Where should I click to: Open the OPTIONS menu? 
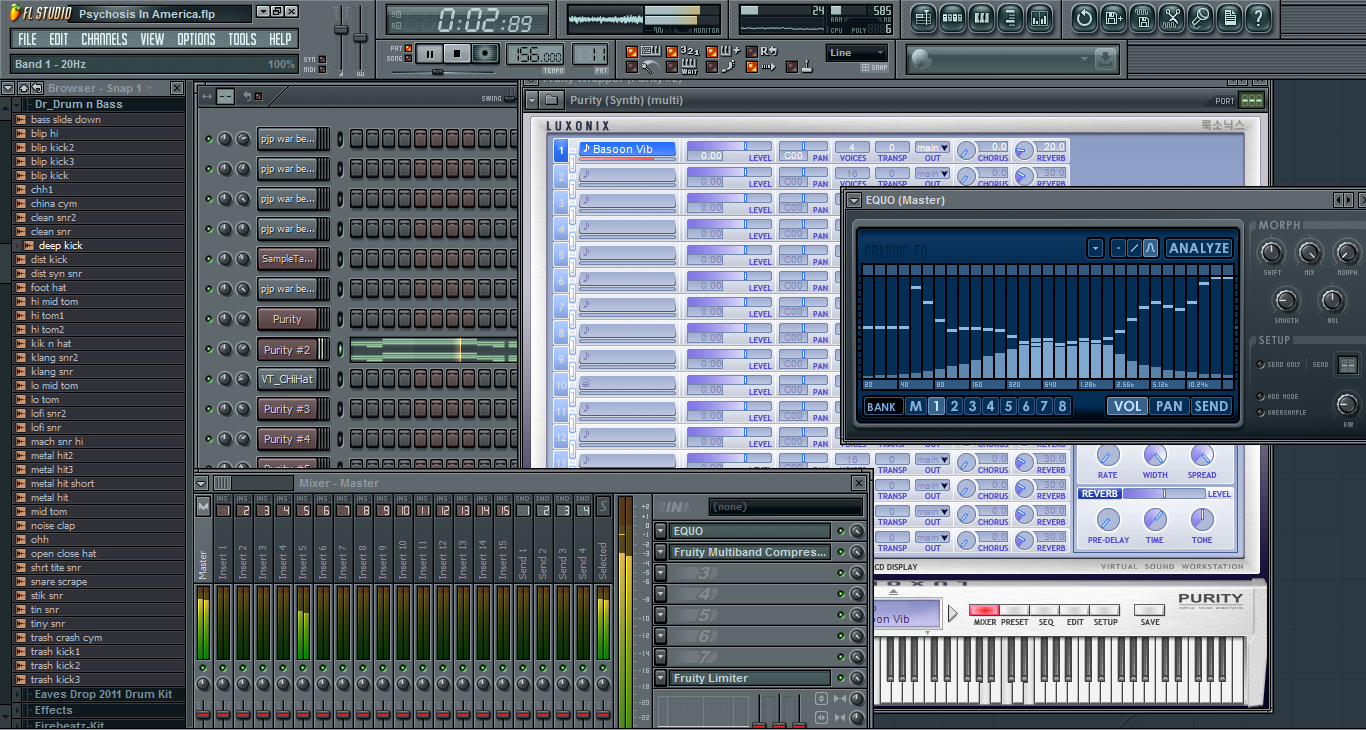[196, 39]
